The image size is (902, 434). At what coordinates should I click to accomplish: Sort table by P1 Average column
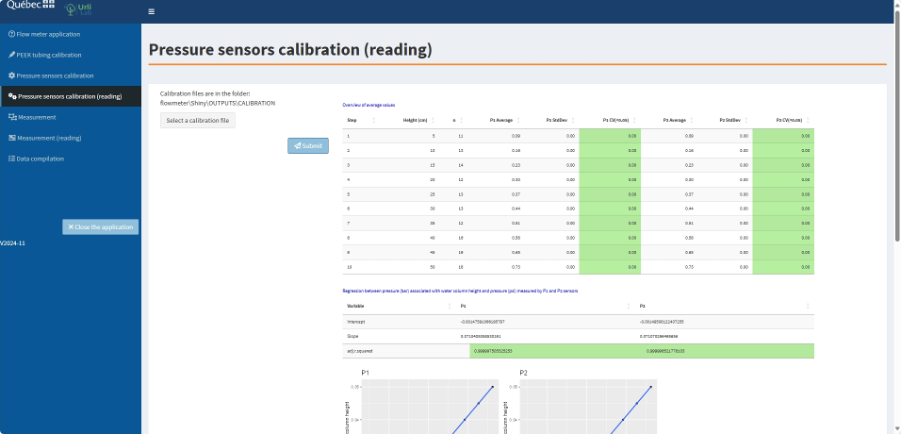[505, 120]
